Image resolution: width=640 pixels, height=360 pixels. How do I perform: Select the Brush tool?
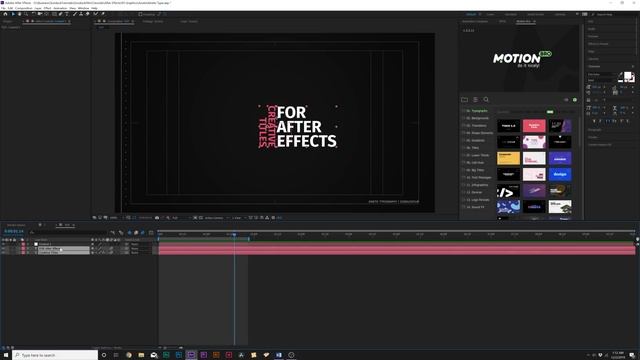(x=74, y=14)
